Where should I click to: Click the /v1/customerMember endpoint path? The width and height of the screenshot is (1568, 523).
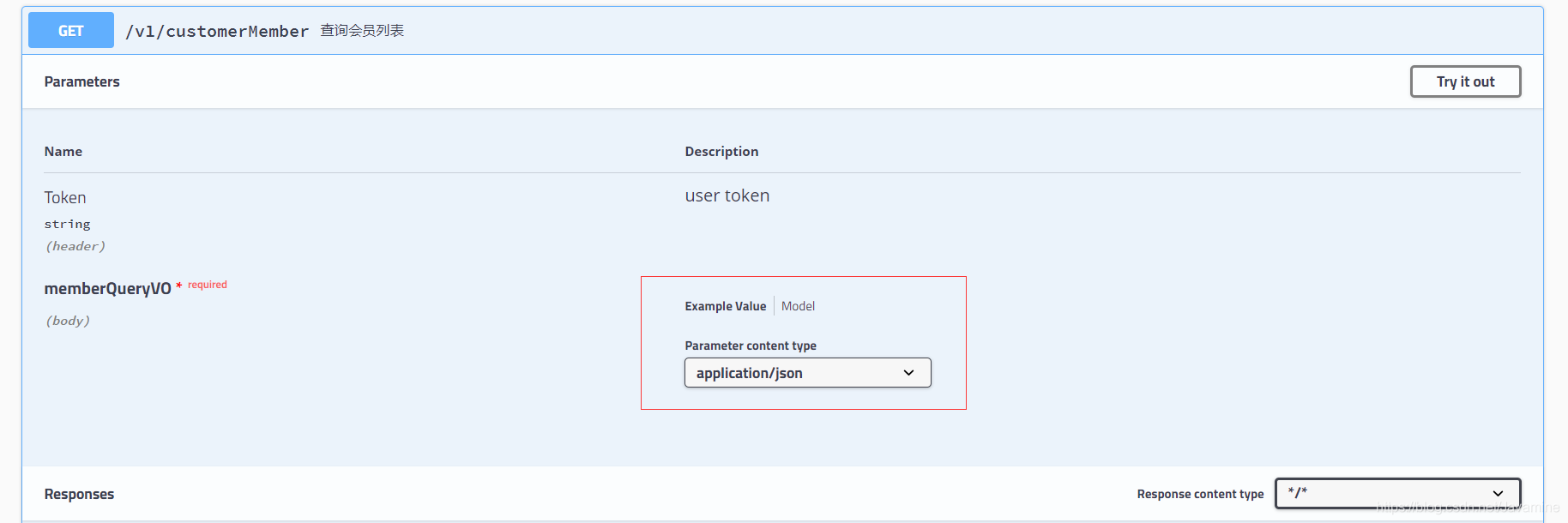[217, 32]
